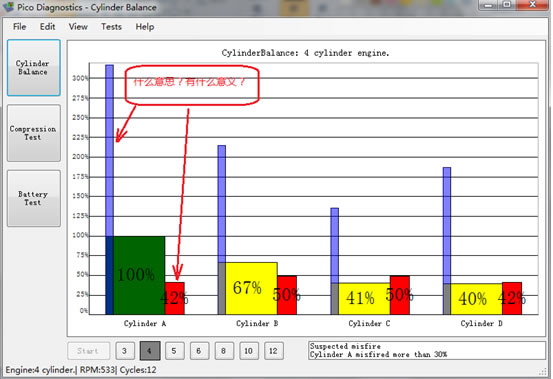
Task: Click the green 100% Cylinder A bar
Action: pyautogui.click(x=139, y=275)
